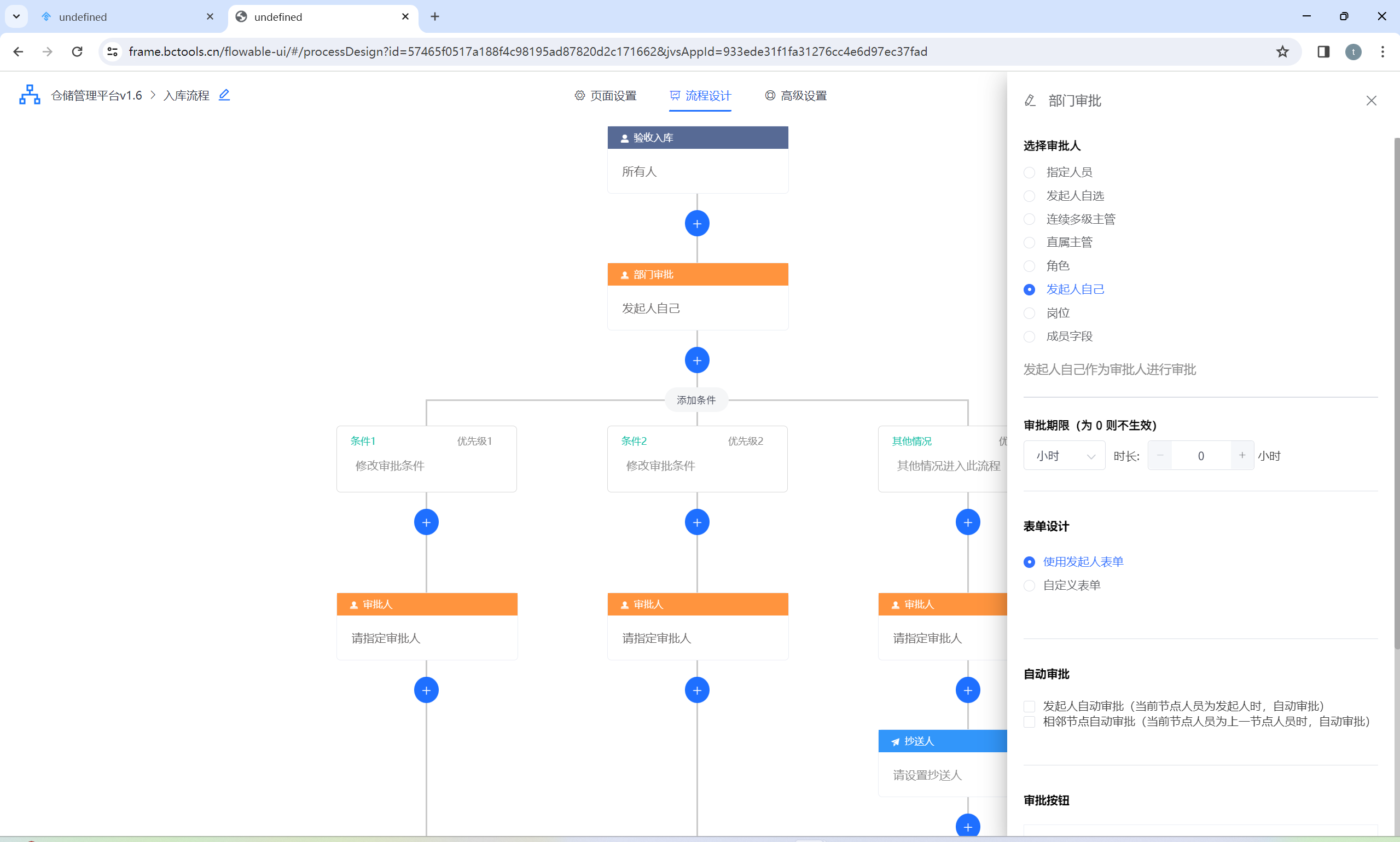This screenshot has height=842, width=1400.
Task: Click the plus button below 验收入库 node
Action: (696, 224)
